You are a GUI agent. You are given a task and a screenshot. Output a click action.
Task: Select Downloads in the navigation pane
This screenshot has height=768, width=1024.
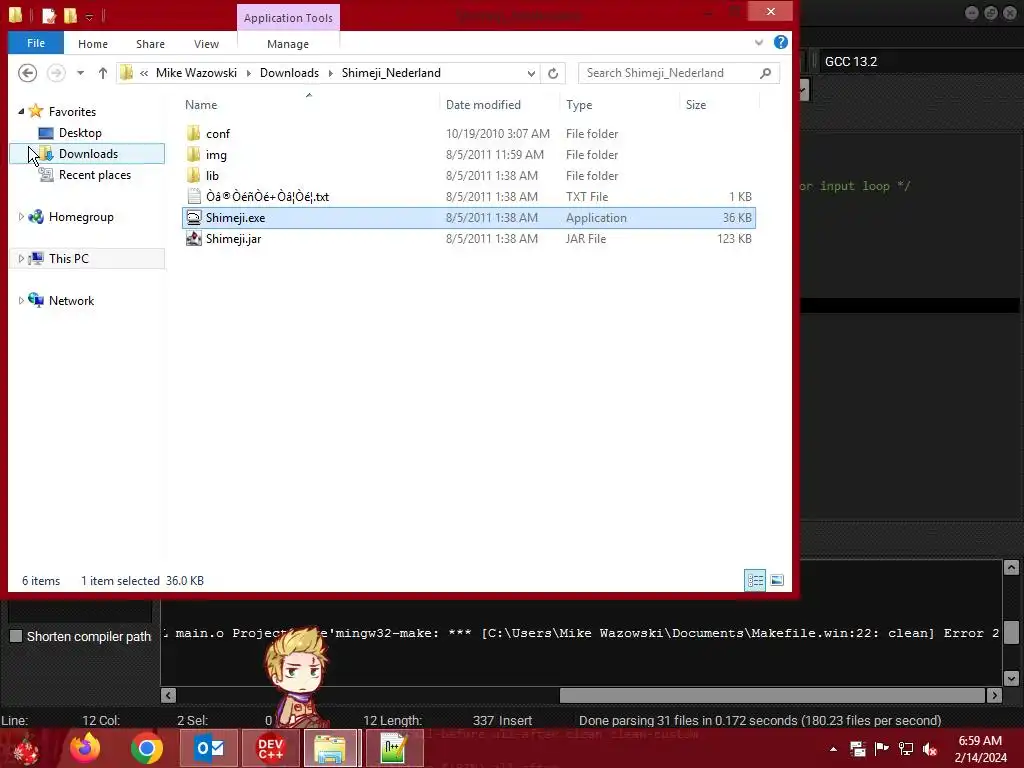pos(88,153)
